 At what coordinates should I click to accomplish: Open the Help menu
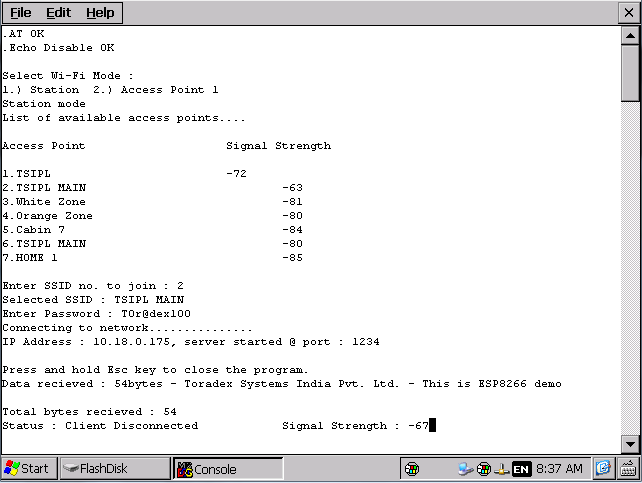(x=99, y=13)
